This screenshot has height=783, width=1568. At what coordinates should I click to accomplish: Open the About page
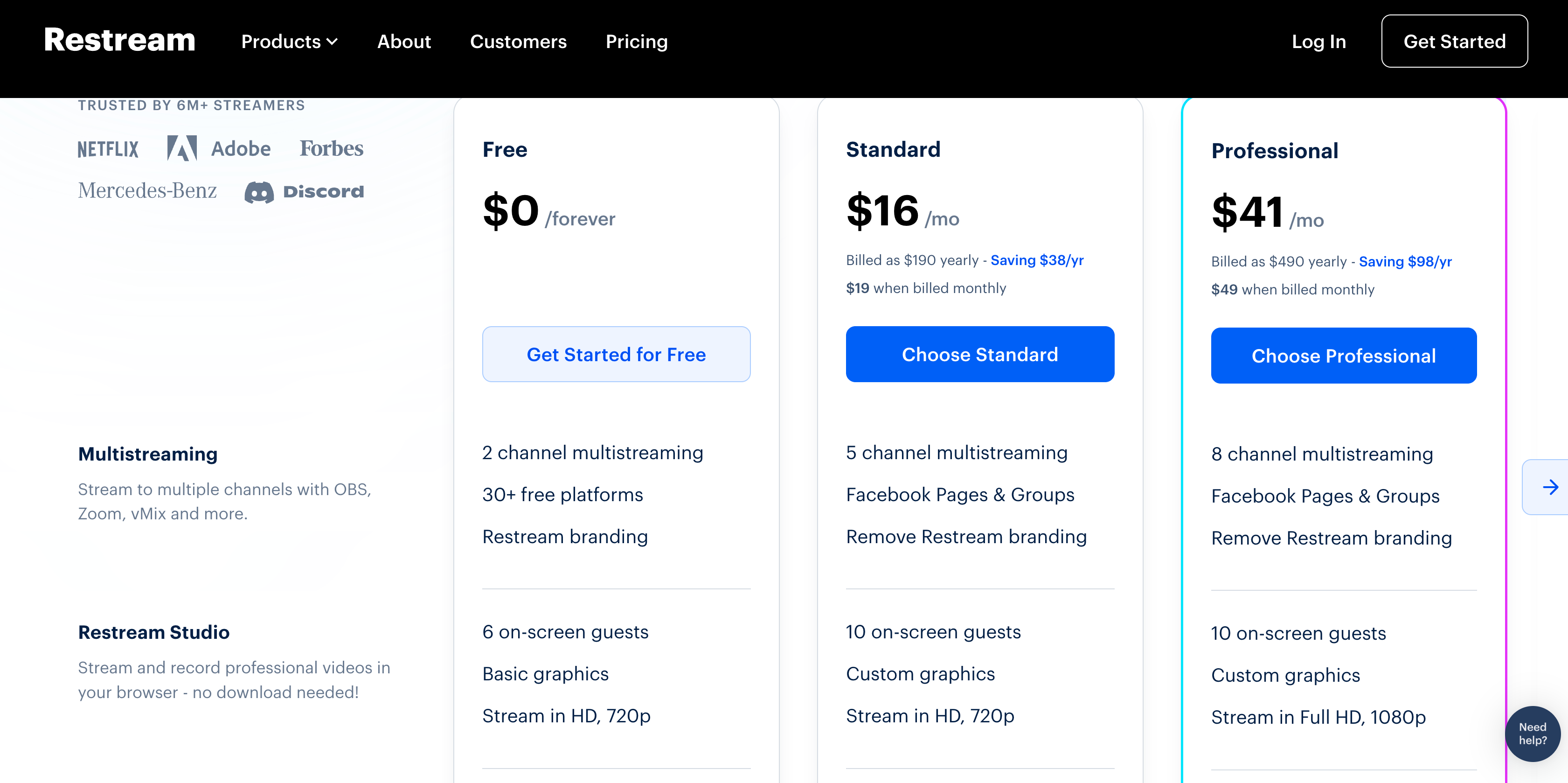click(x=403, y=42)
